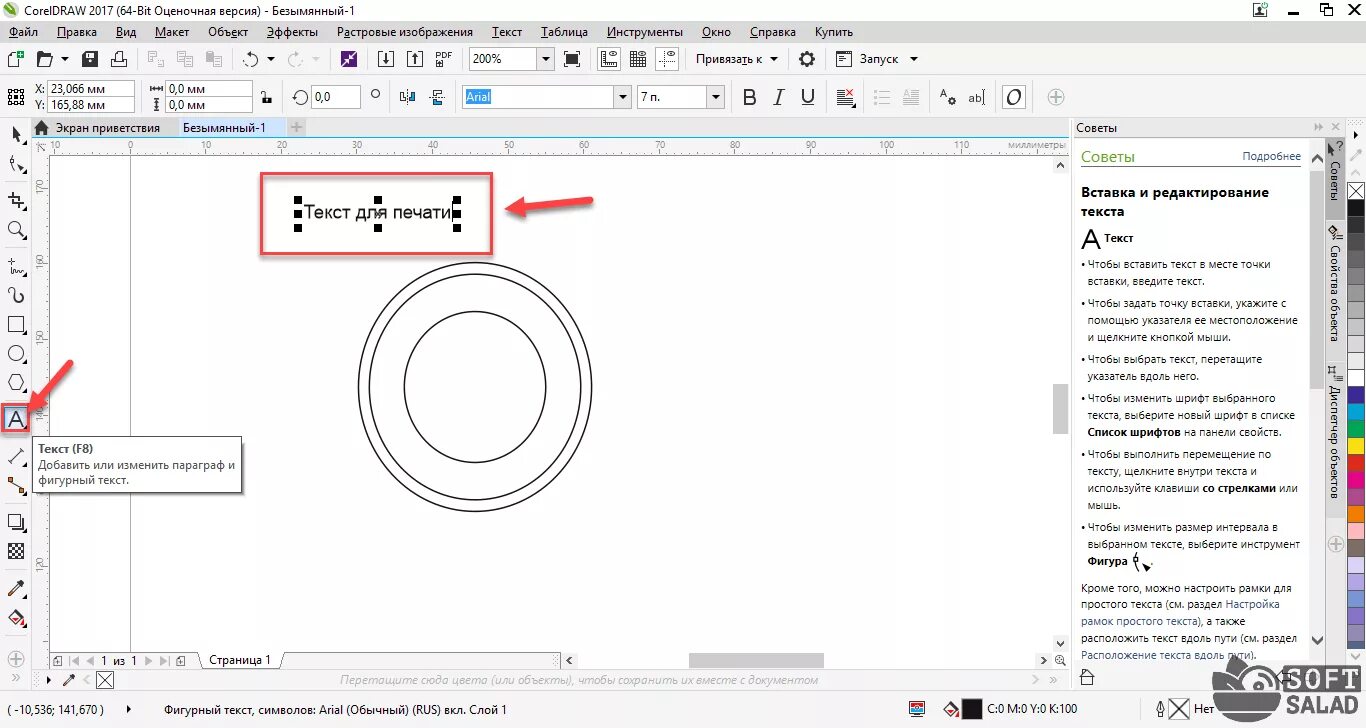
Task: Toggle Show rulers button
Action: click(x=608, y=59)
